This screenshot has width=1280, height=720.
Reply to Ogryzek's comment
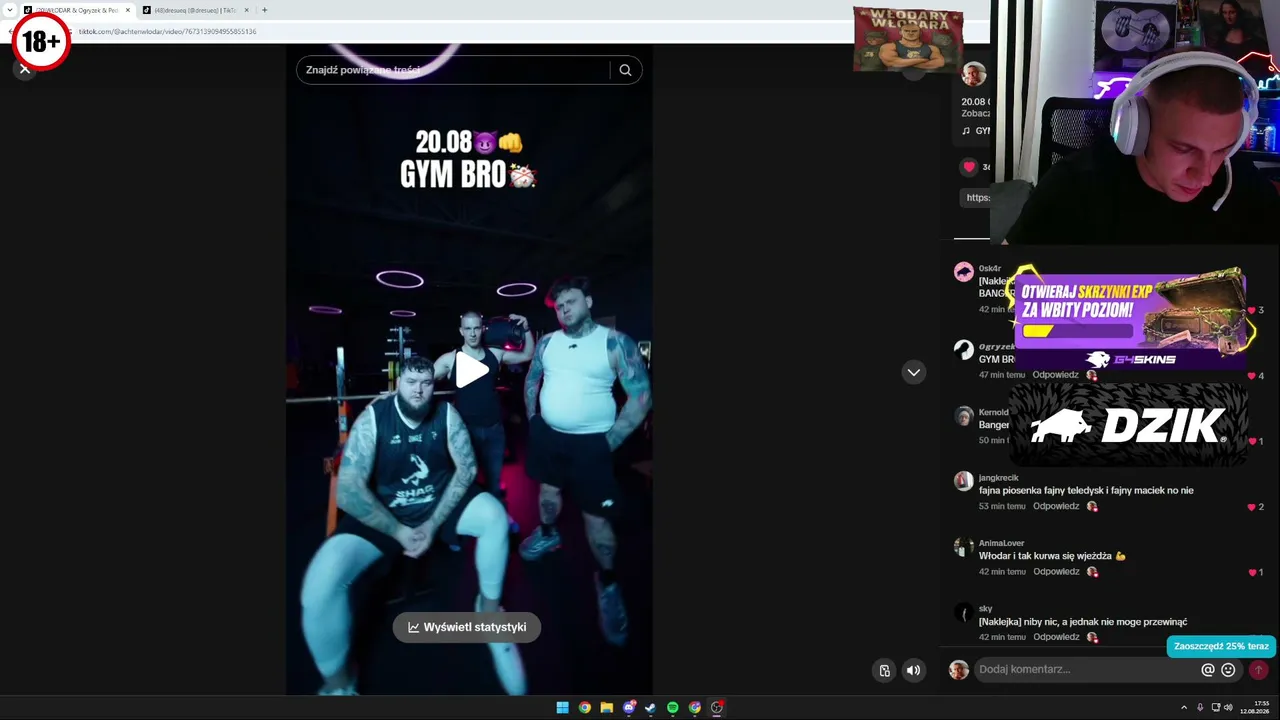(1056, 375)
